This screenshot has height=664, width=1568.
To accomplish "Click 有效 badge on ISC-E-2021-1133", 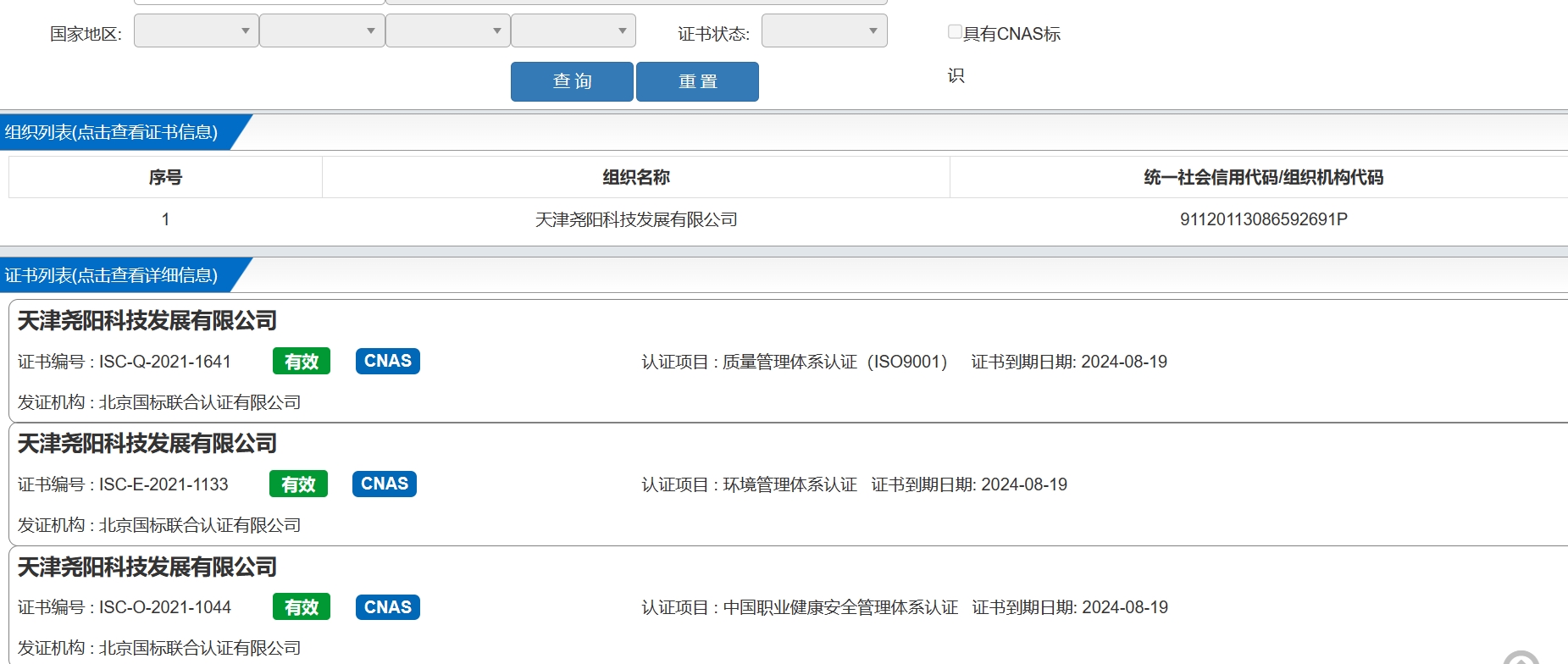I will tap(298, 484).
